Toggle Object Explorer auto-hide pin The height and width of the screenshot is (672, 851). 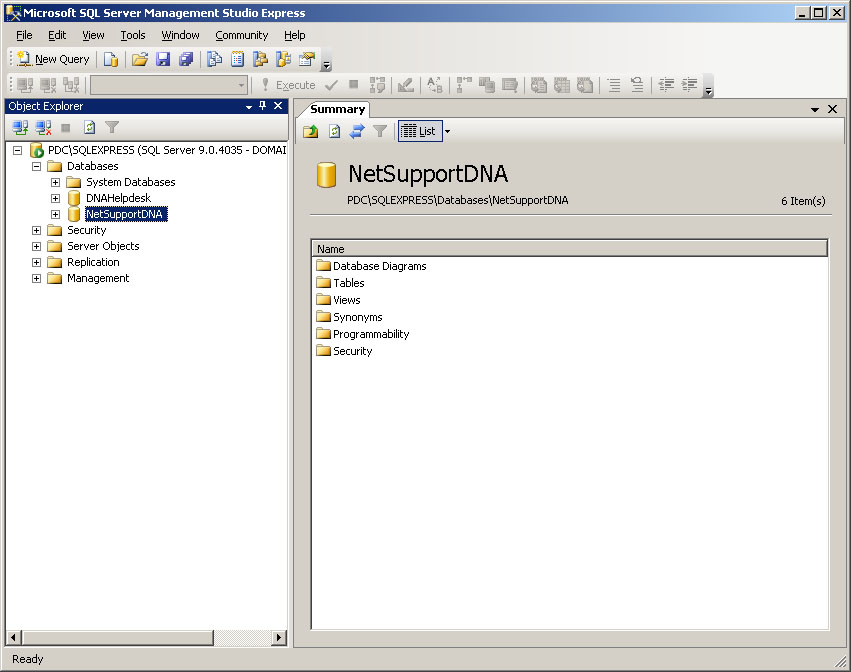point(263,106)
